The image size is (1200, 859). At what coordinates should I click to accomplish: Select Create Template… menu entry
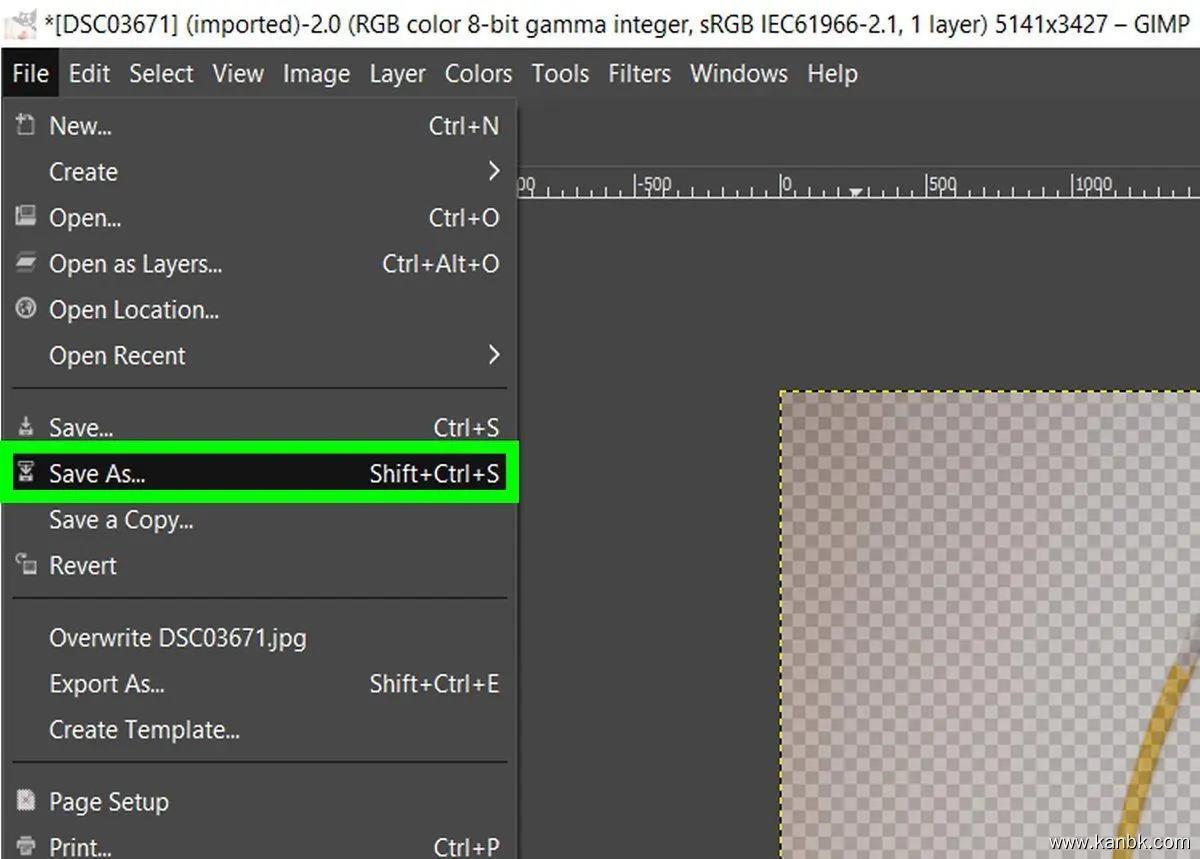click(144, 730)
